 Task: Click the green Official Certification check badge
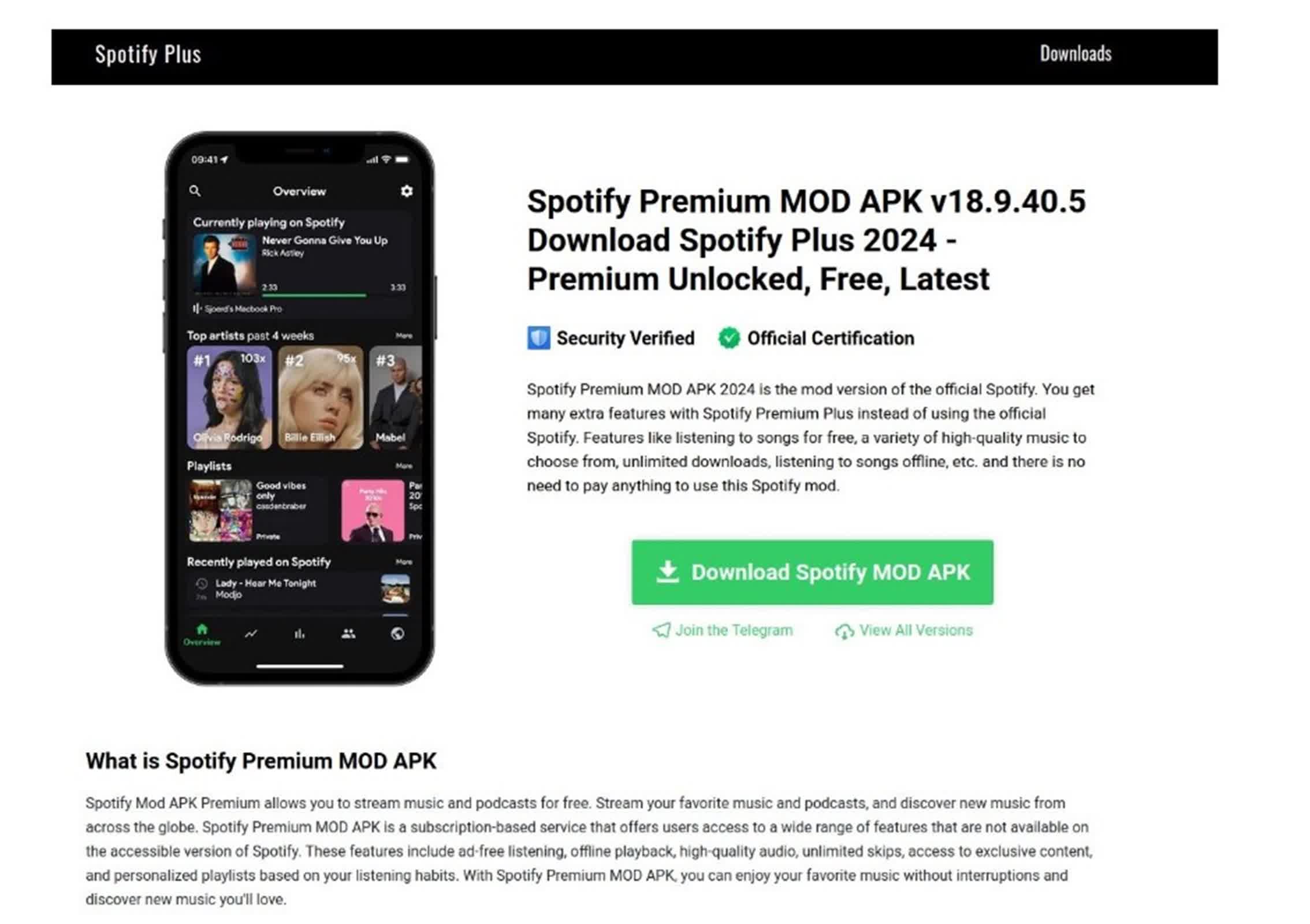[x=729, y=338]
